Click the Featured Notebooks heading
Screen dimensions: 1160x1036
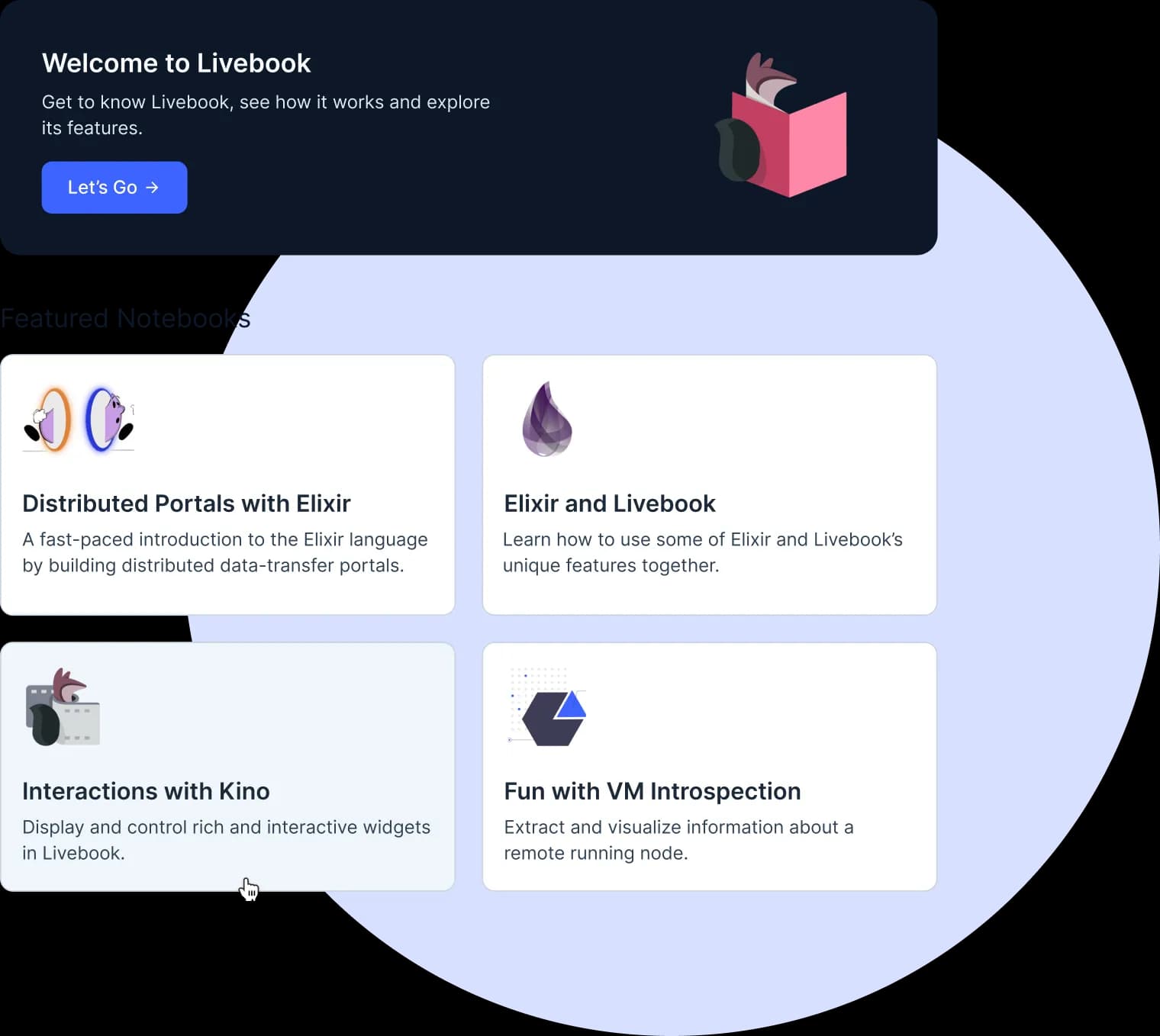(125, 318)
